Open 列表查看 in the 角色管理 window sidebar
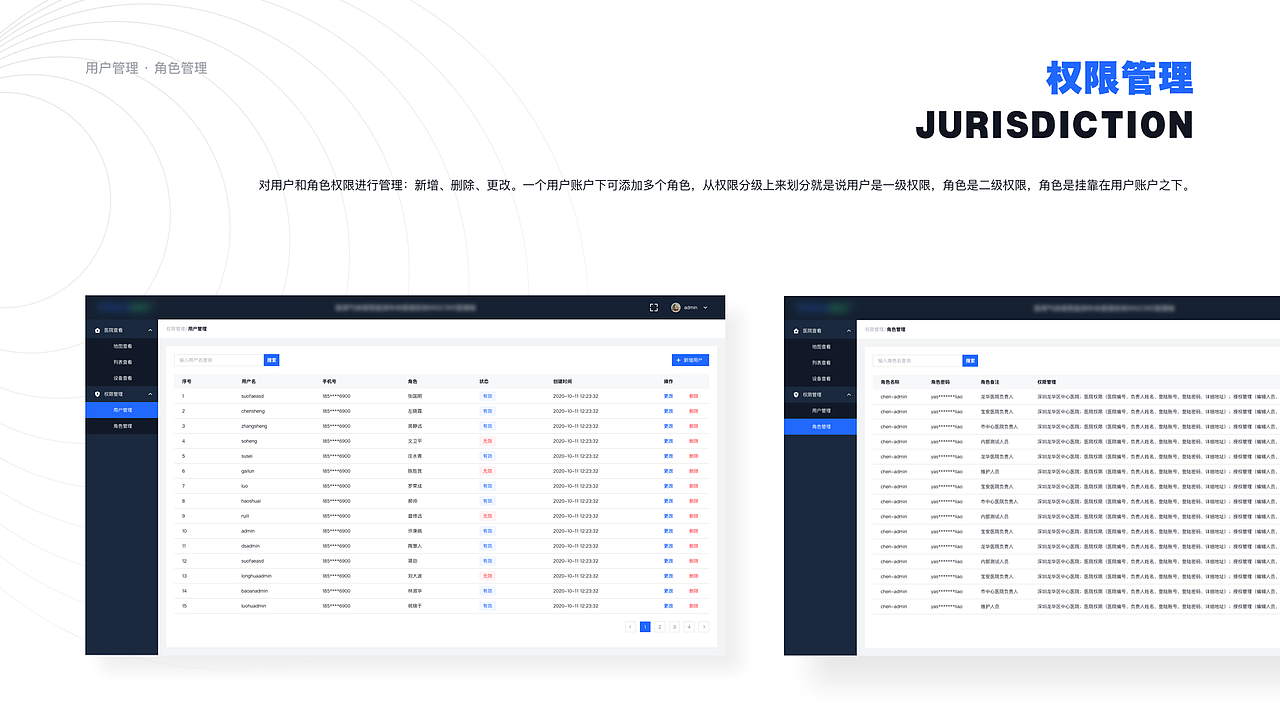This screenshot has height=720, width=1280. tap(821, 362)
